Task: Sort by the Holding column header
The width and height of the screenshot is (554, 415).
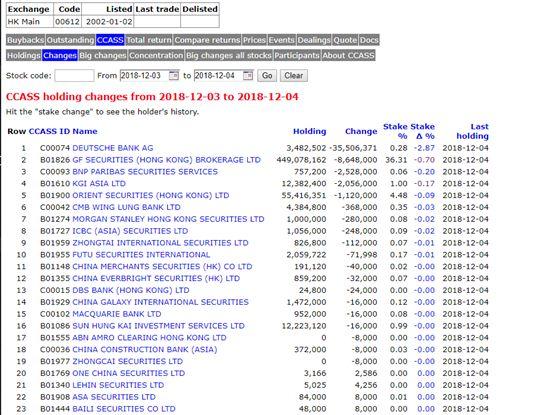Action: pos(310,131)
